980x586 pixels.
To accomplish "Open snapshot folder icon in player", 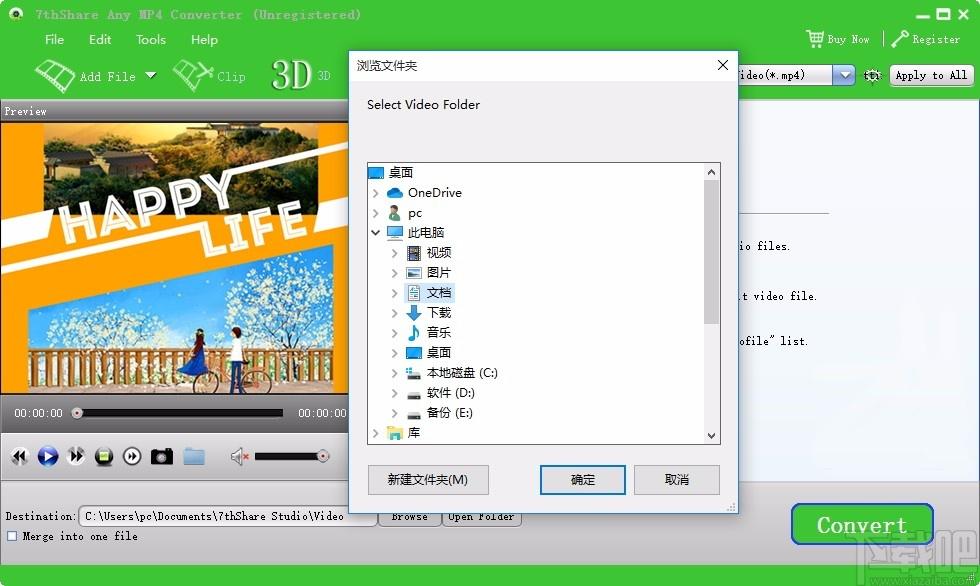I will (194, 456).
